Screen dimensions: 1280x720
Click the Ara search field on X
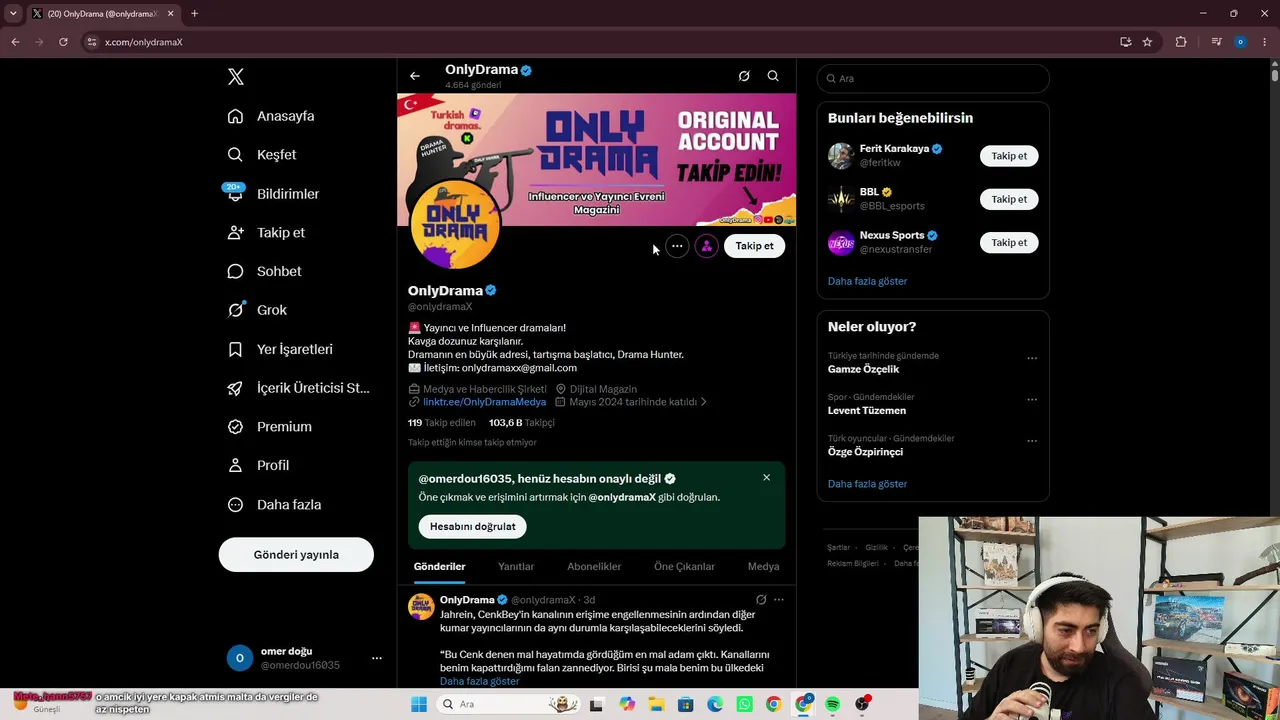pyautogui.click(x=933, y=78)
